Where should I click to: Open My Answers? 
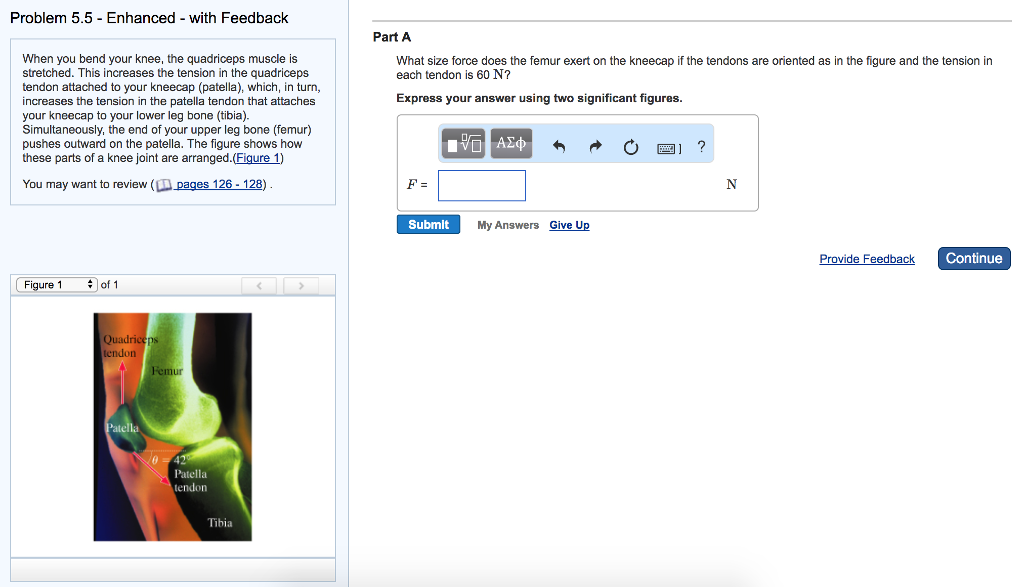coord(508,226)
